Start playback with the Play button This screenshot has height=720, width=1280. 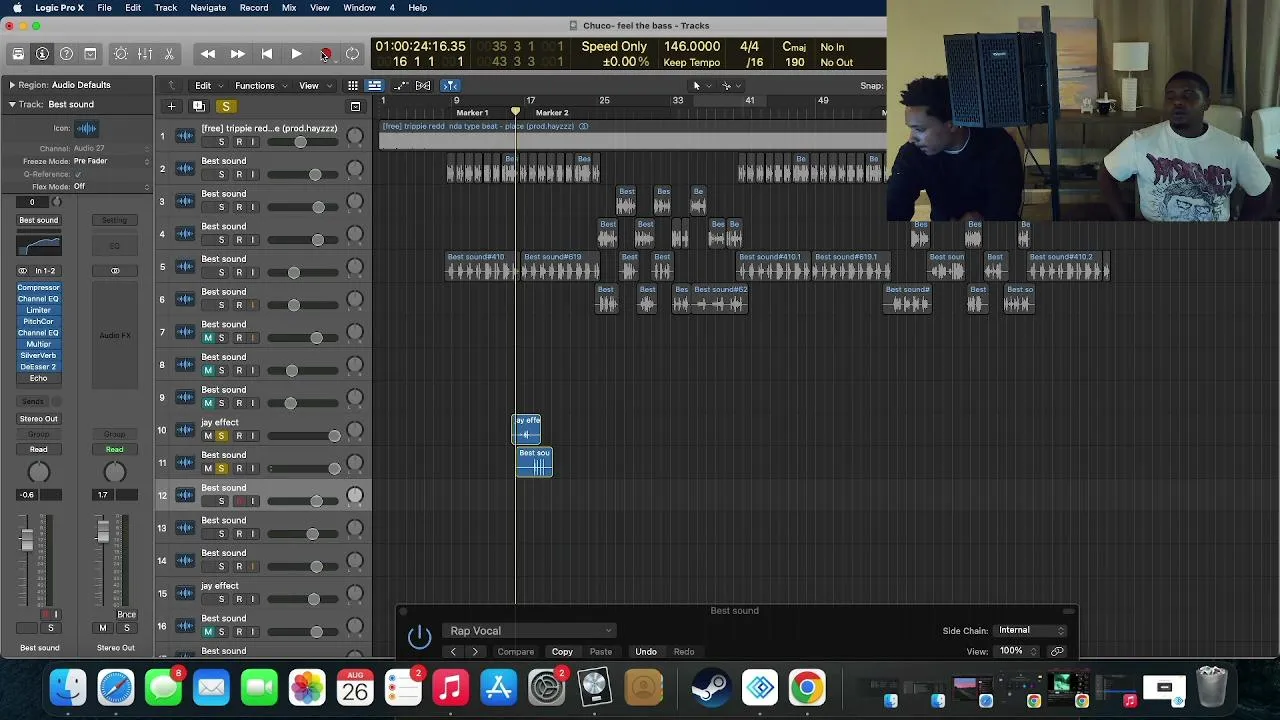point(296,54)
